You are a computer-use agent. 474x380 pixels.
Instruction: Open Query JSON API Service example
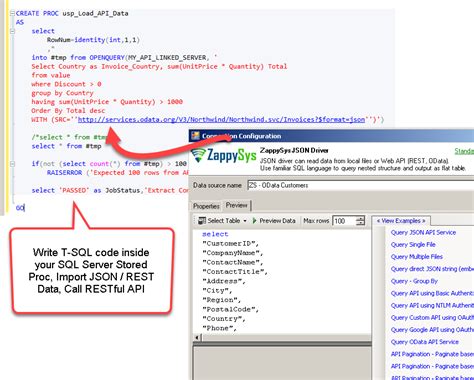click(423, 232)
